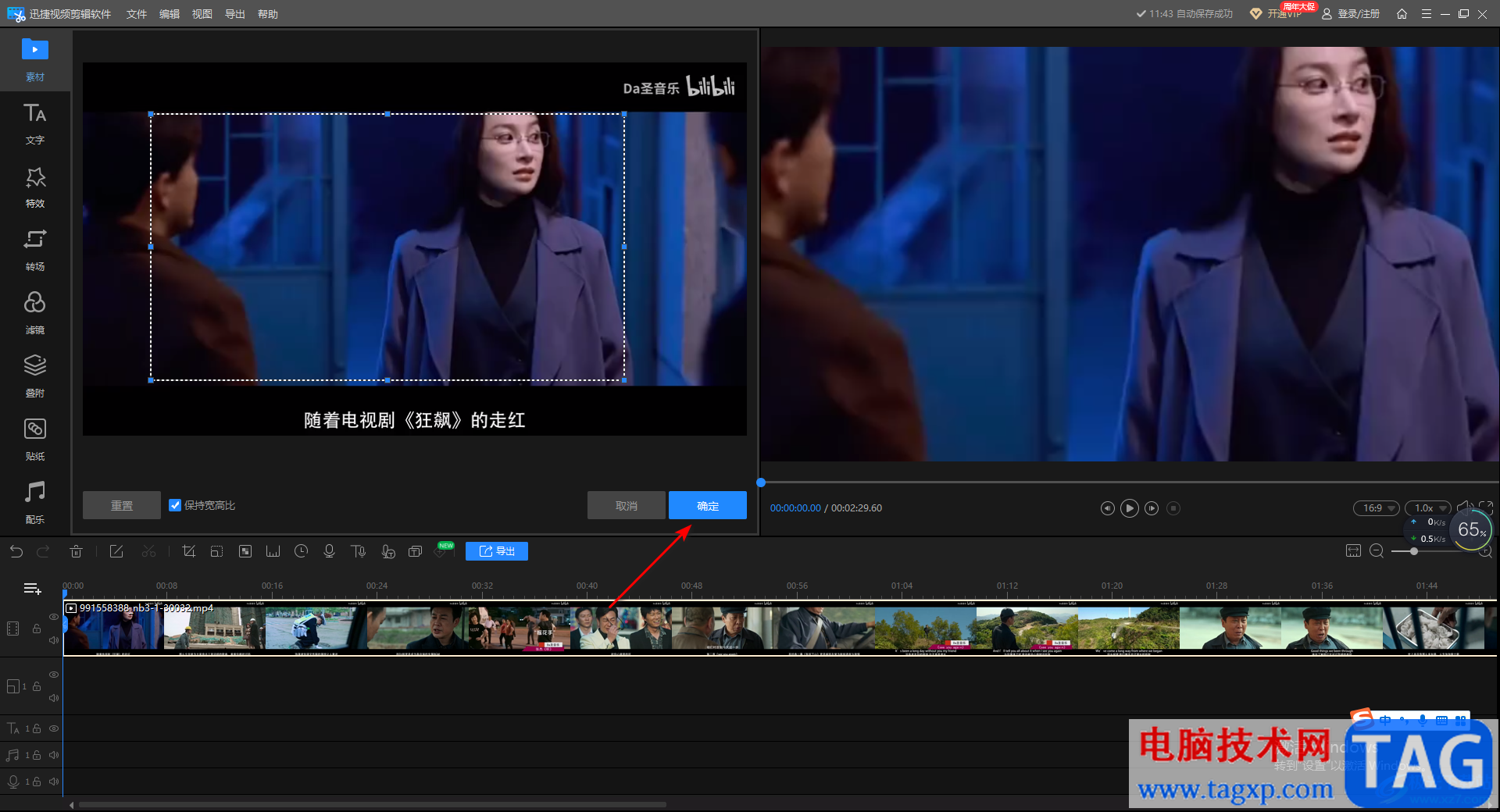Switch to the 贴纸 sidebar tab

tap(35, 440)
